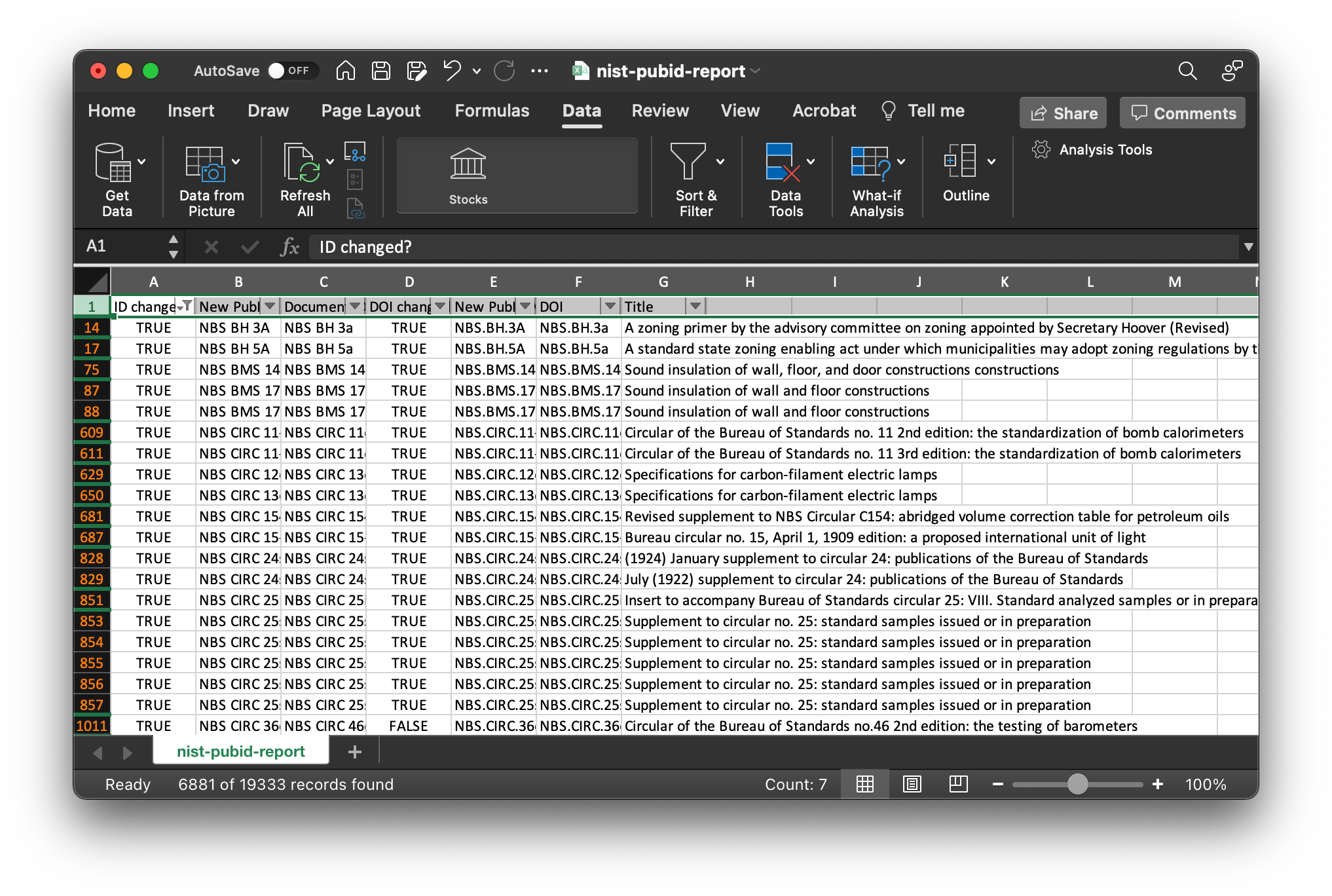The height and width of the screenshot is (896, 1332).
Task: Click the formula bar cancel X icon
Action: tap(211, 247)
